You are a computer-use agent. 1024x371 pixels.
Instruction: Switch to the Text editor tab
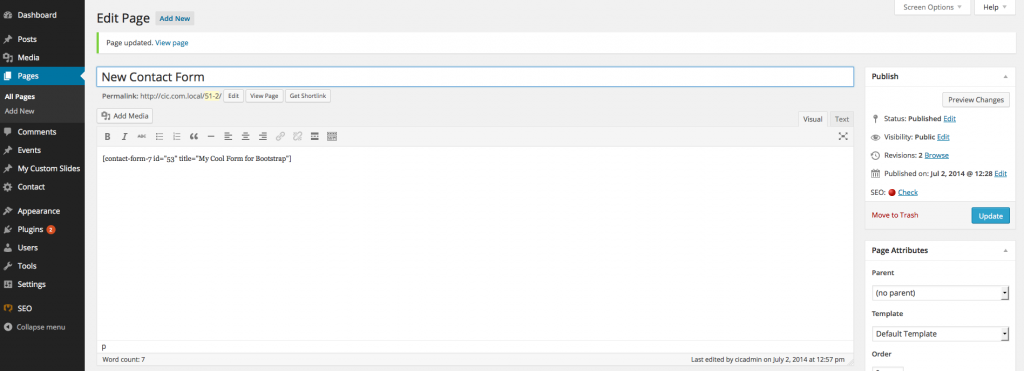pos(842,119)
